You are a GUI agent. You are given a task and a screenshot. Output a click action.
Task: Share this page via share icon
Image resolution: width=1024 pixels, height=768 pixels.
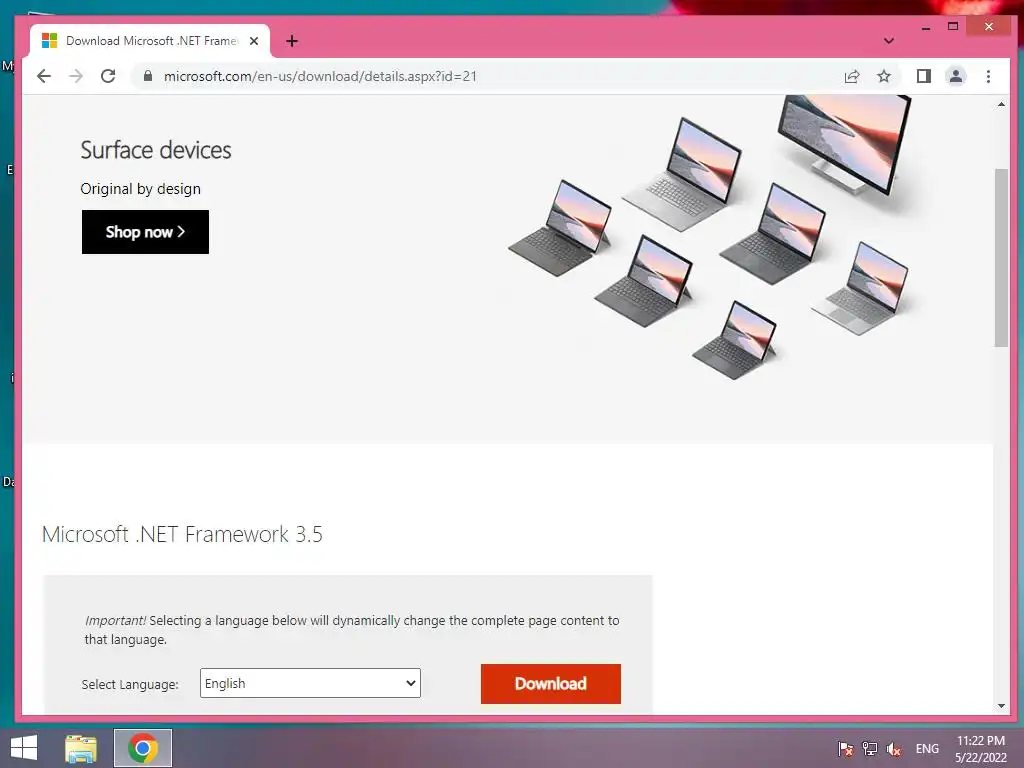(852, 76)
